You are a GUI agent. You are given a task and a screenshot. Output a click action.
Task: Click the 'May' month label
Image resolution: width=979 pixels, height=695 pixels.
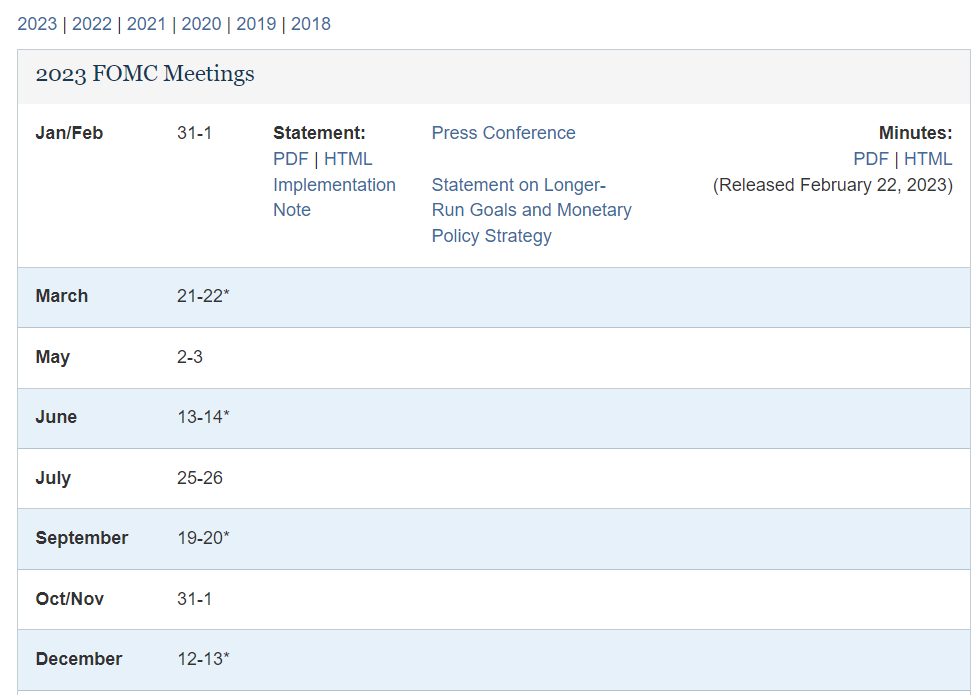52,357
